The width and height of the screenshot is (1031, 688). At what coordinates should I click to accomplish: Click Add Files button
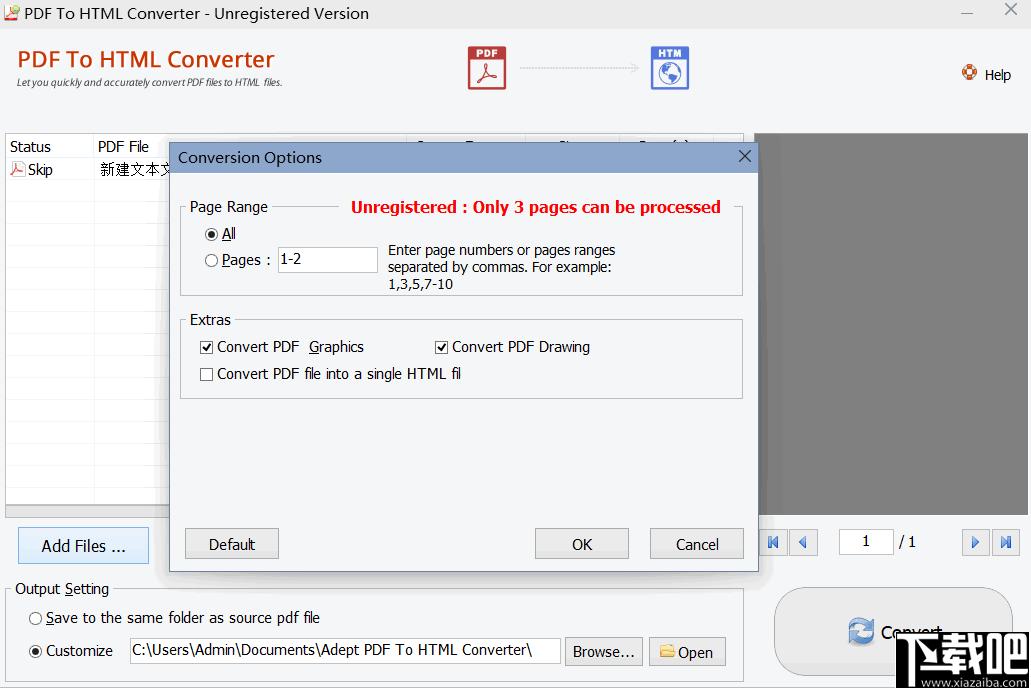coord(84,545)
